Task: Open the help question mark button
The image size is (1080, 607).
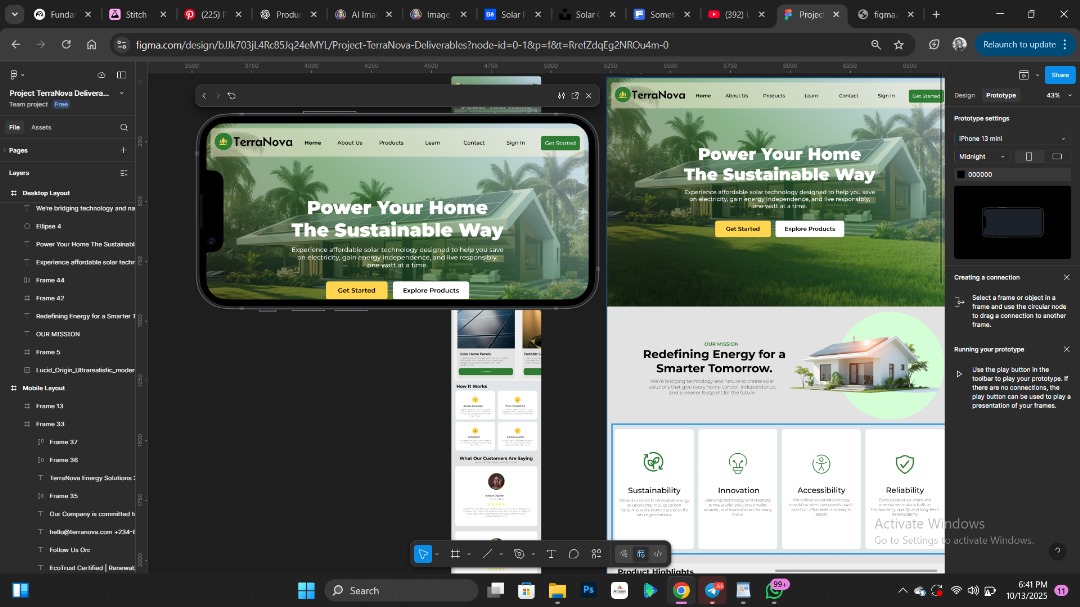Action: (x=1057, y=551)
